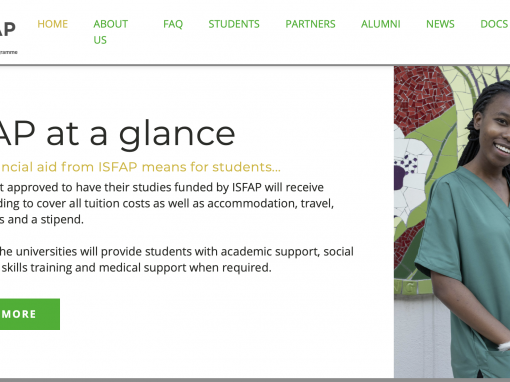
Task: Open the NEWS navigation link
Action: coord(440,24)
